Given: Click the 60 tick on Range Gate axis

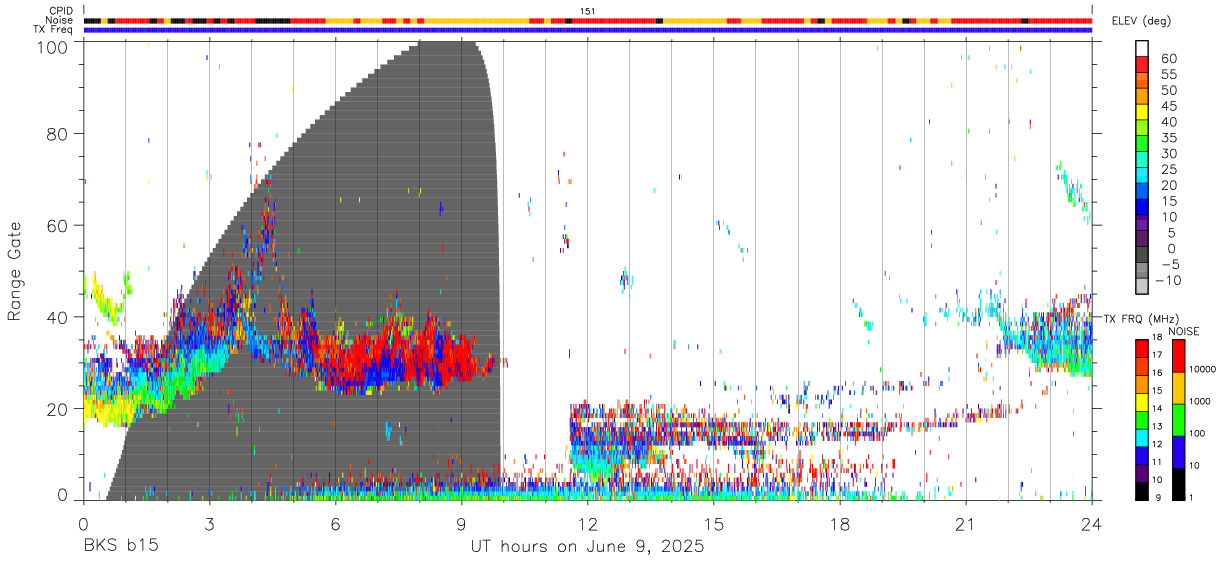Looking at the screenshot, I should (57, 225).
